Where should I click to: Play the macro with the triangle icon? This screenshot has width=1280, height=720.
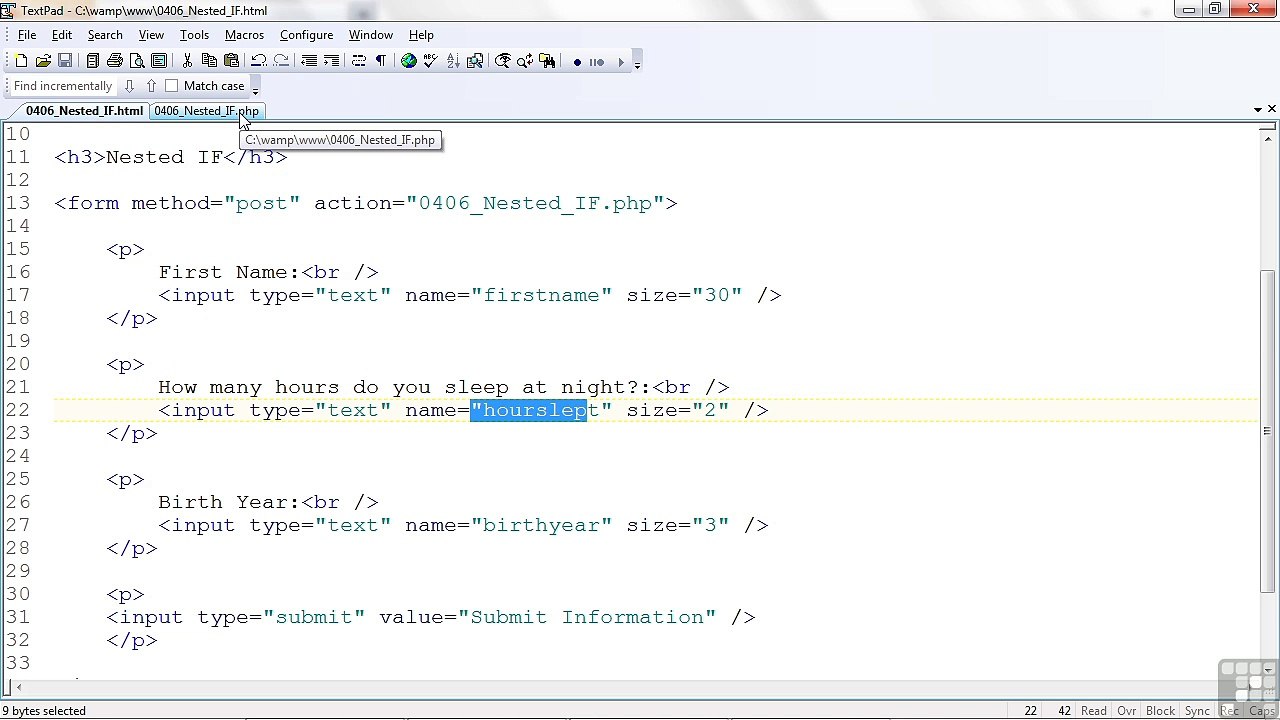click(620, 62)
